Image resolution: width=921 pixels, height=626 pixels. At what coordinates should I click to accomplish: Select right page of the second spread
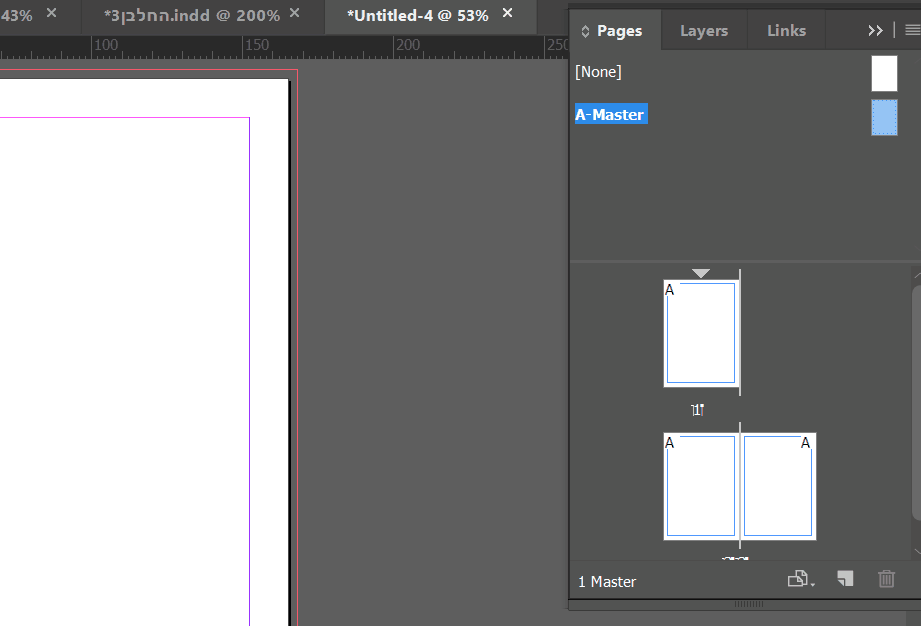(x=778, y=486)
